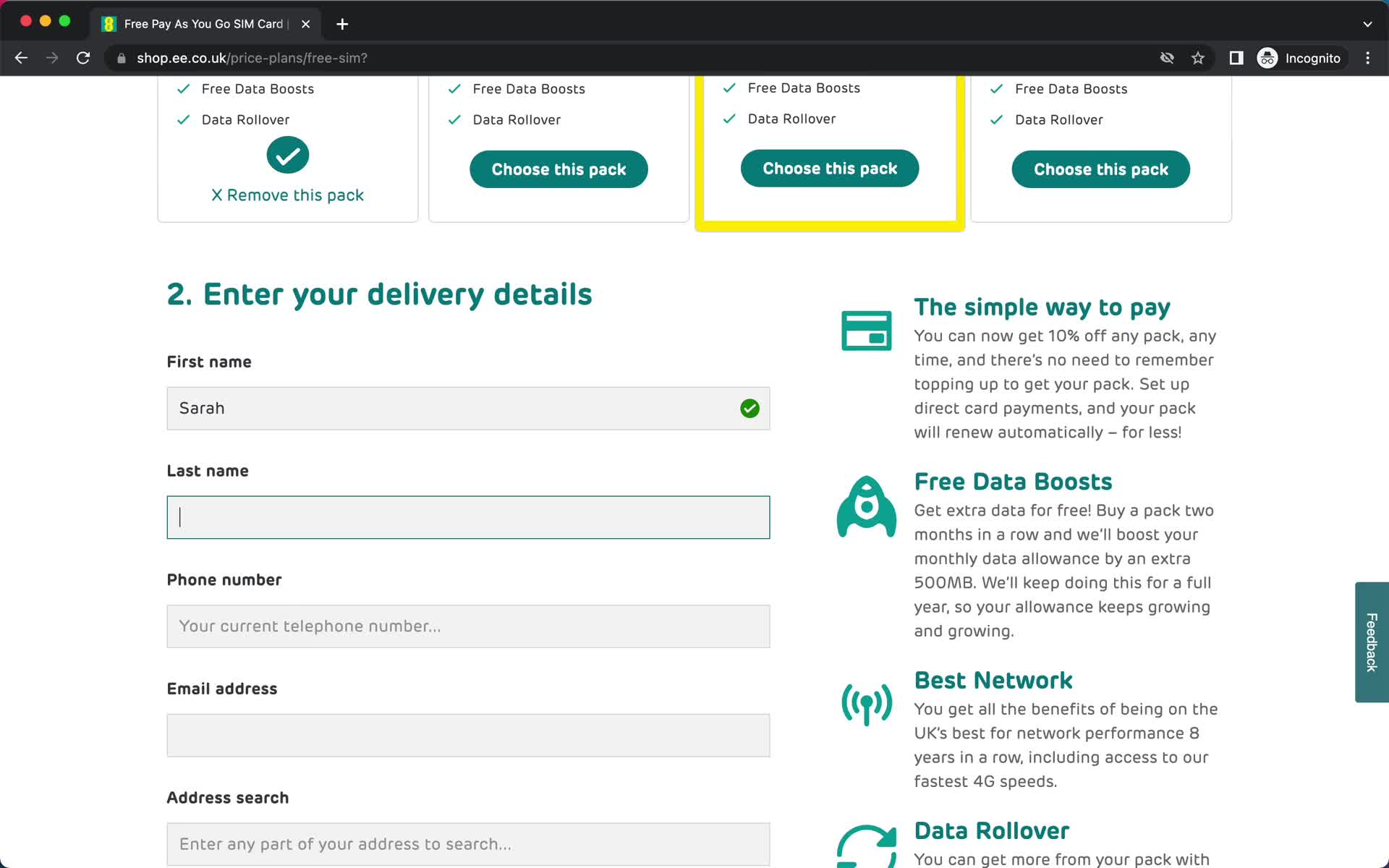Click the credit card payment icon
The width and height of the screenshot is (1389, 868).
[865, 330]
